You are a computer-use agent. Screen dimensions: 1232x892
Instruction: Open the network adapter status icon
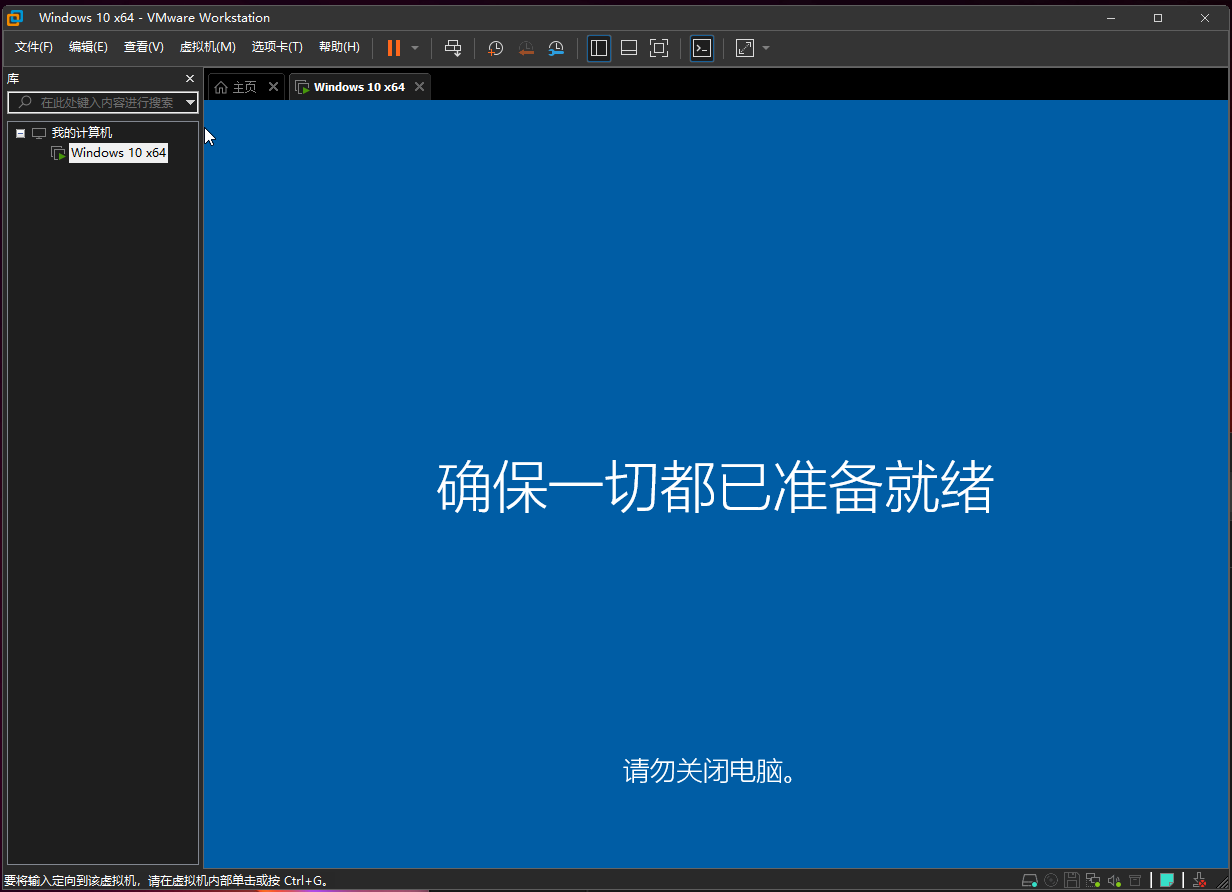click(x=1093, y=880)
